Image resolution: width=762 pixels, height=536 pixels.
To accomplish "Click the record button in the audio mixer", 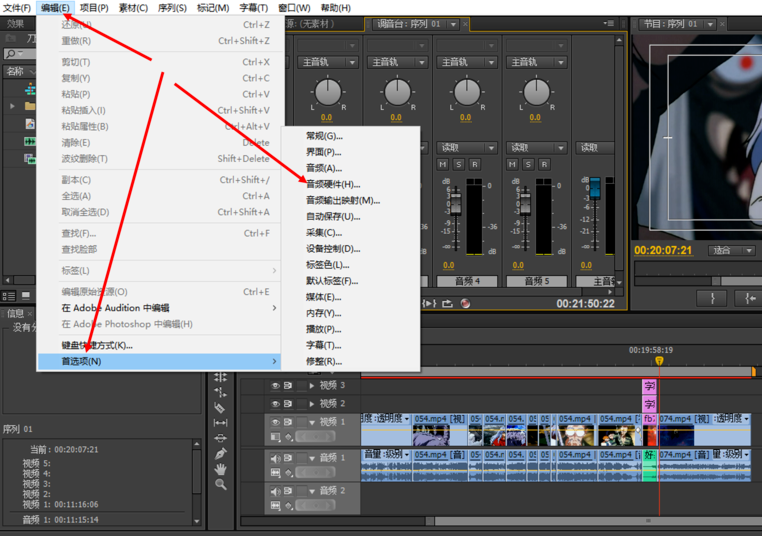I will pos(465,303).
